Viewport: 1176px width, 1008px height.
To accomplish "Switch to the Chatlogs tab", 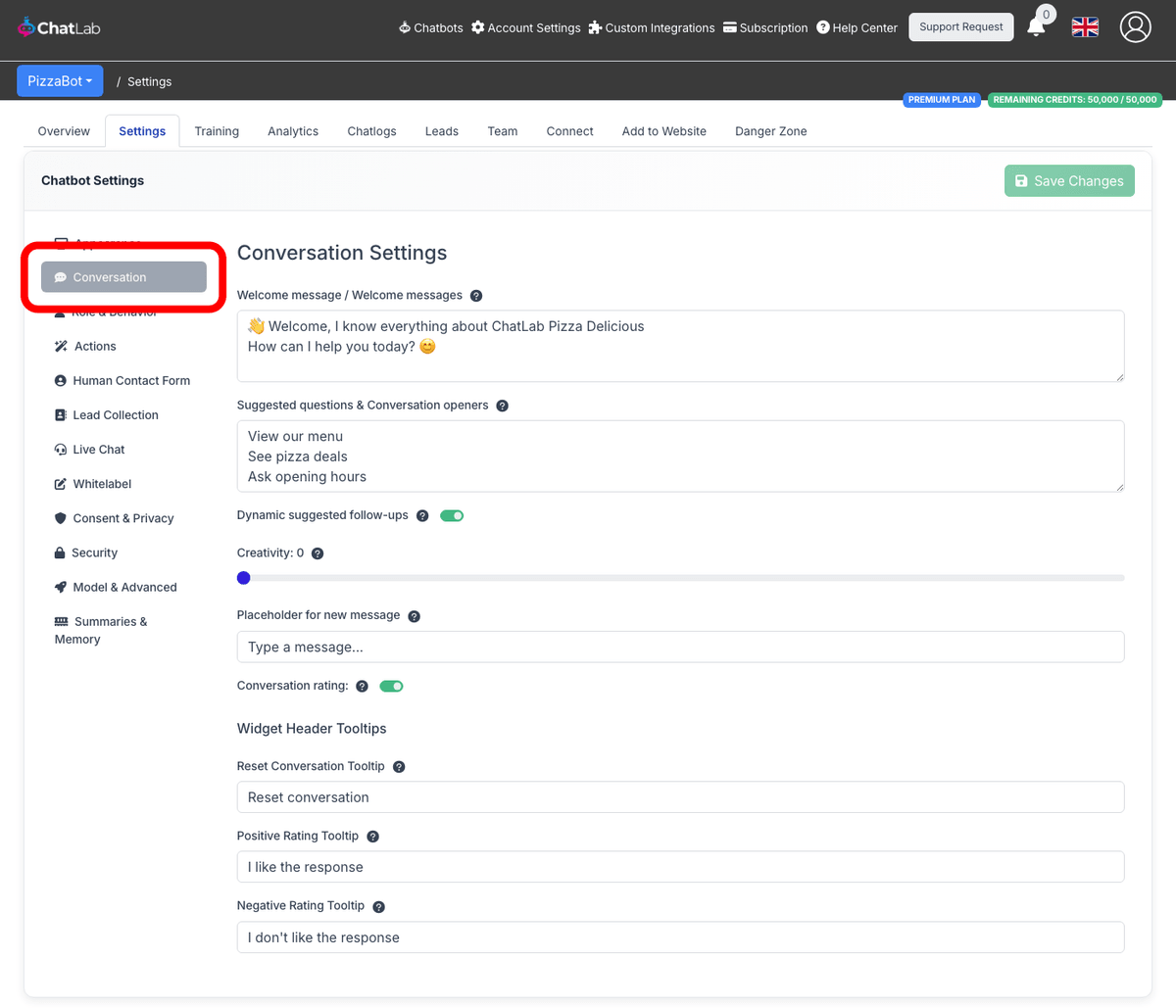I will tap(371, 130).
